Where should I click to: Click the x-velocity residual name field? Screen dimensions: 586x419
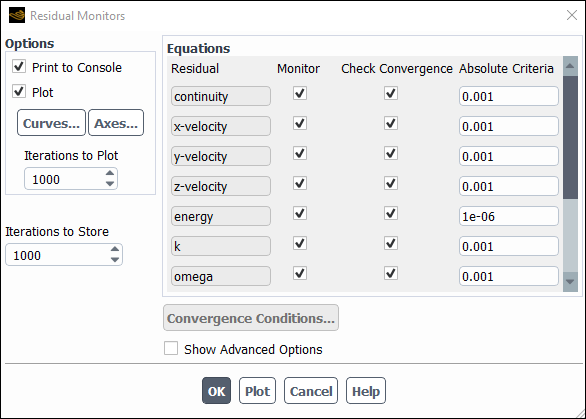point(221,126)
